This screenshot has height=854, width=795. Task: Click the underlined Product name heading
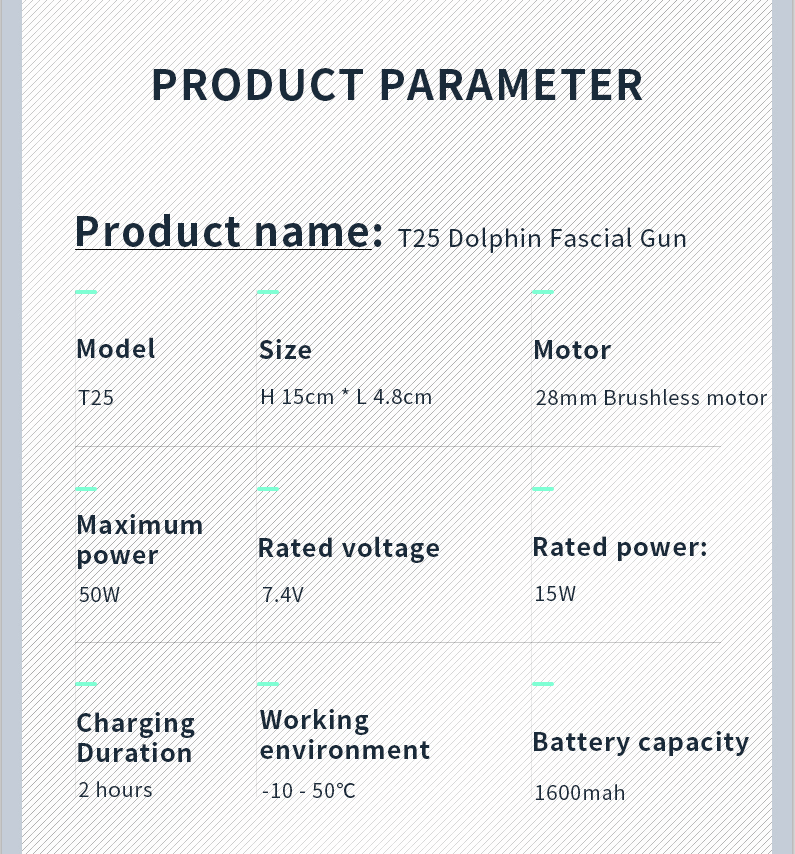pyautogui.click(x=228, y=231)
